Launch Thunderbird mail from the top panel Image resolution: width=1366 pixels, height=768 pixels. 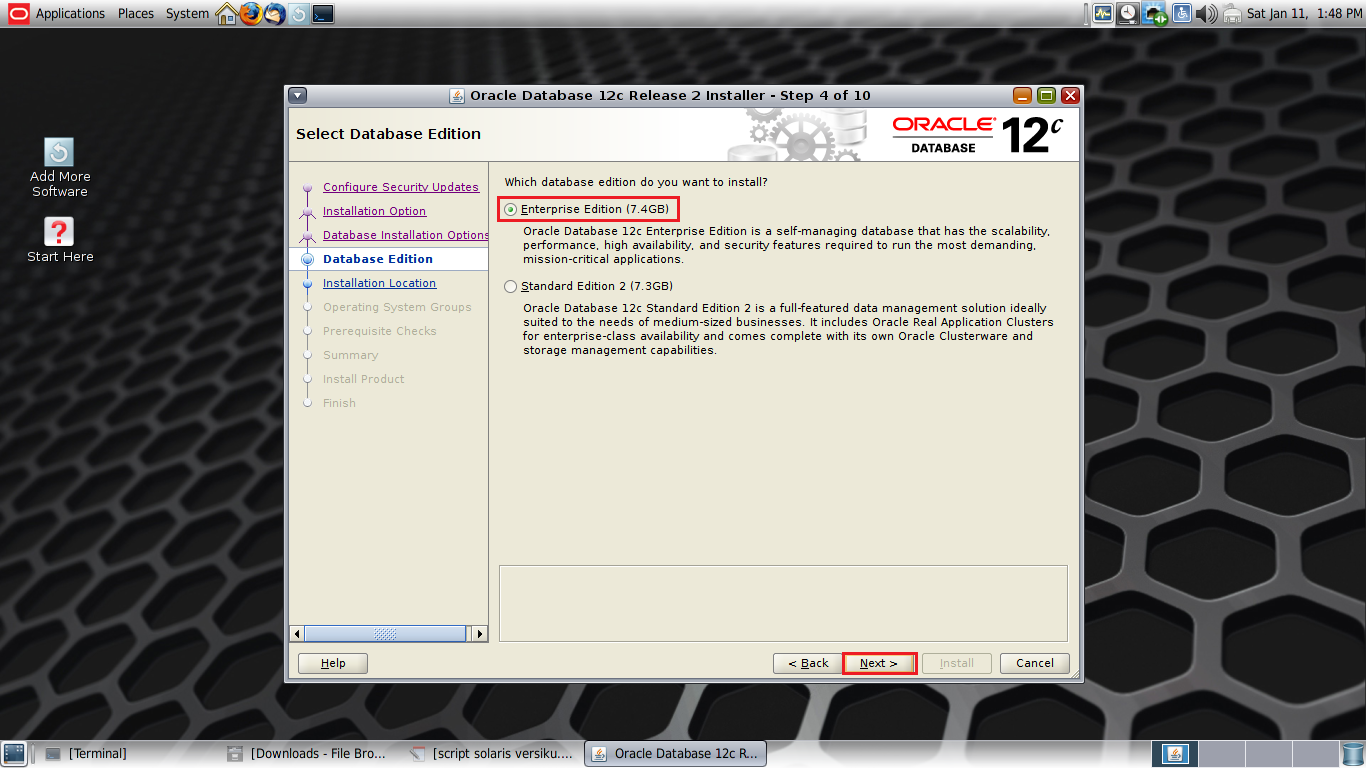(275, 13)
